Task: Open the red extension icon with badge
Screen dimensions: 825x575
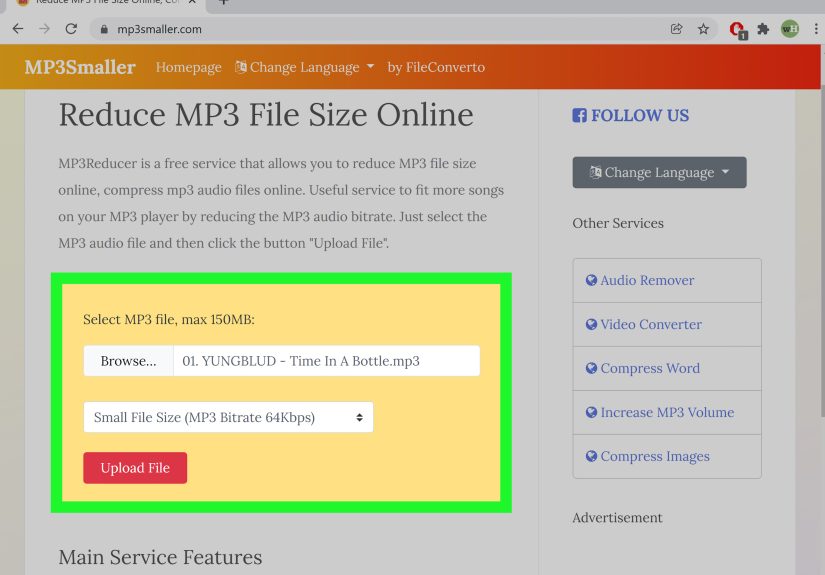Action: point(738,30)
